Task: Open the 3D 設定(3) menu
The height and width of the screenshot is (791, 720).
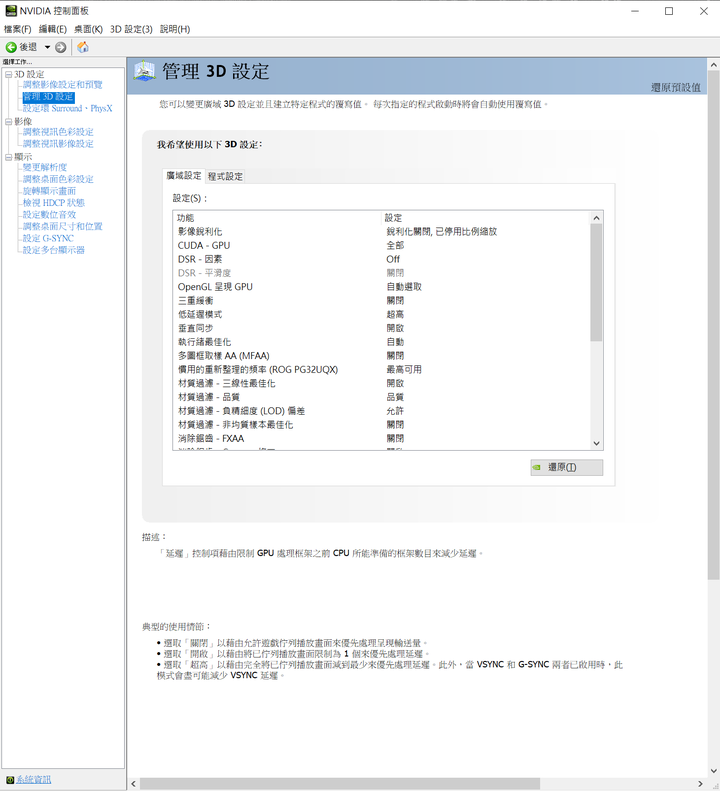Action: pyautogui.click(x=131, y=29)
